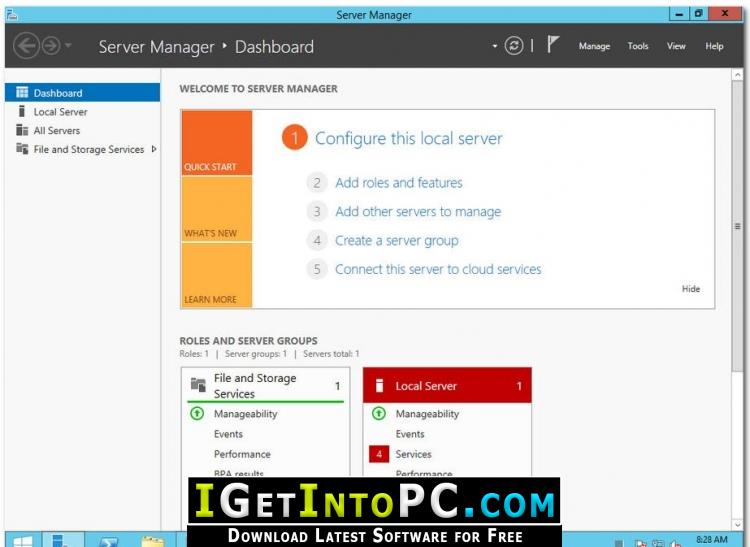Screen dimensions: 750x547
Task: Click the All Servers sidebar icon
Action: 22,130
